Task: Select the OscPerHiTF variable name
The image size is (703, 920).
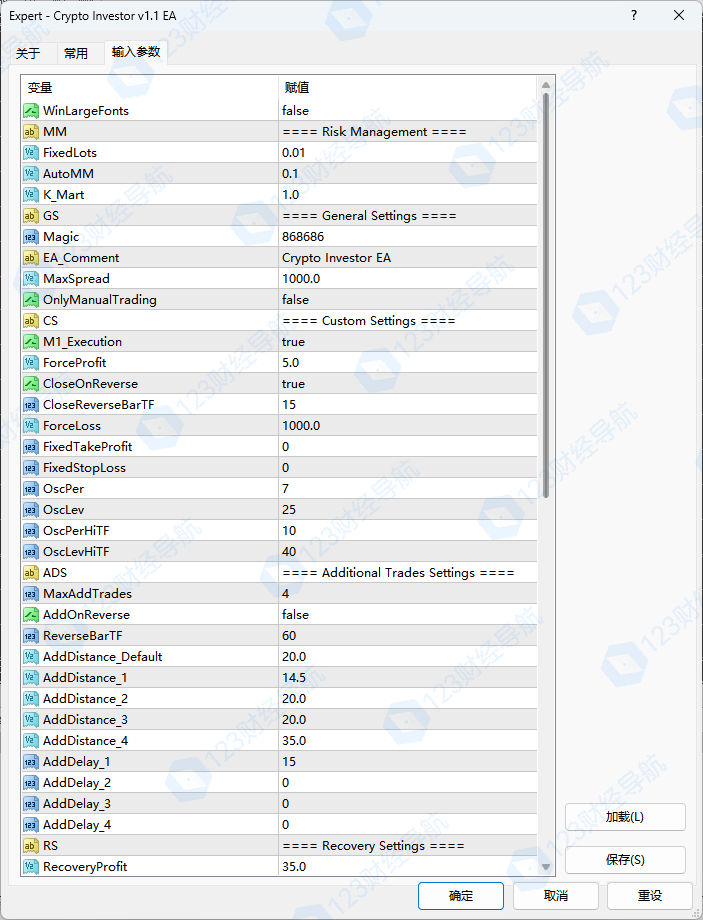Action: coord(76,531)
